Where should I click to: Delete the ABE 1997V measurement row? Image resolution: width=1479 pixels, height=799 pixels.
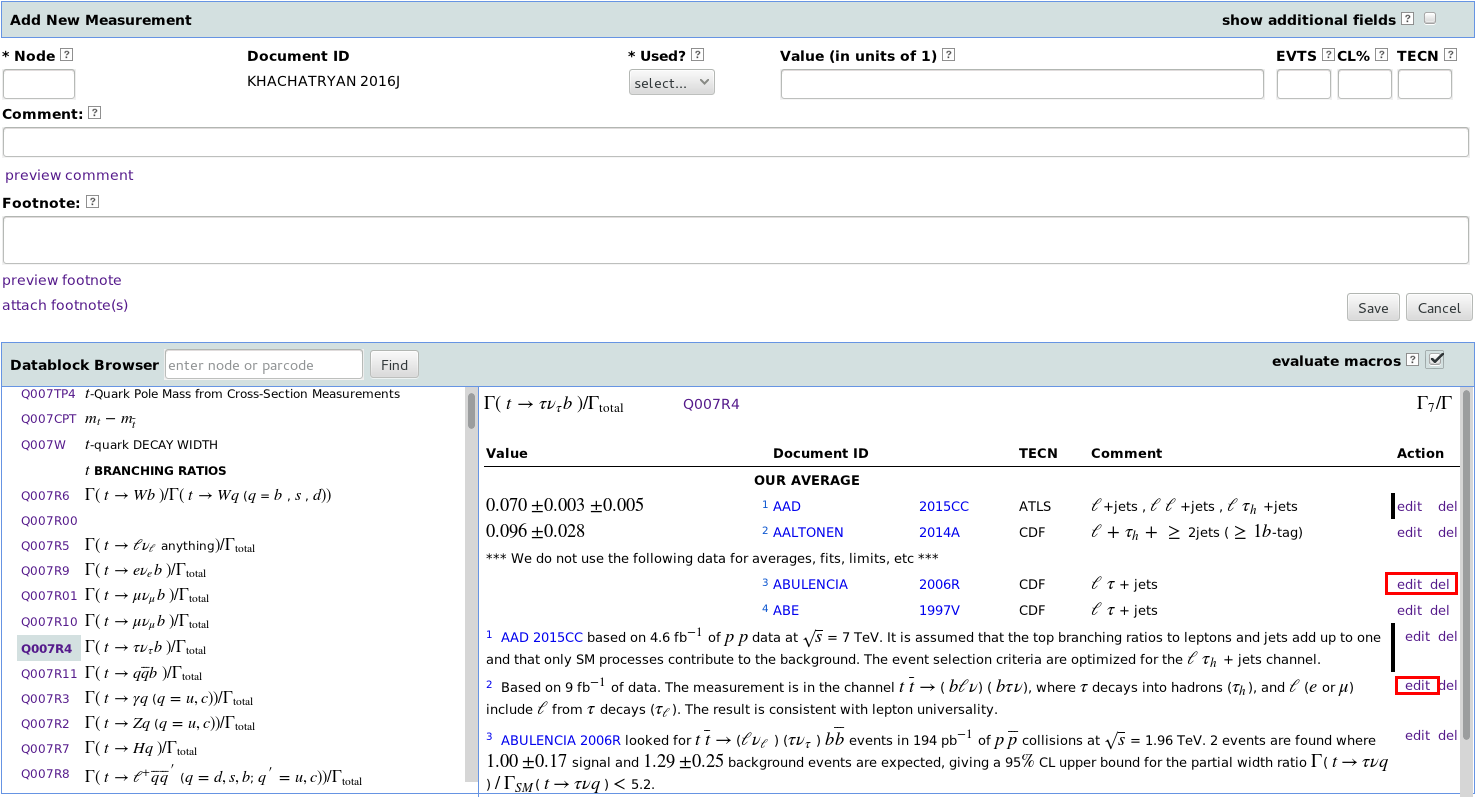pos(1440,610)
